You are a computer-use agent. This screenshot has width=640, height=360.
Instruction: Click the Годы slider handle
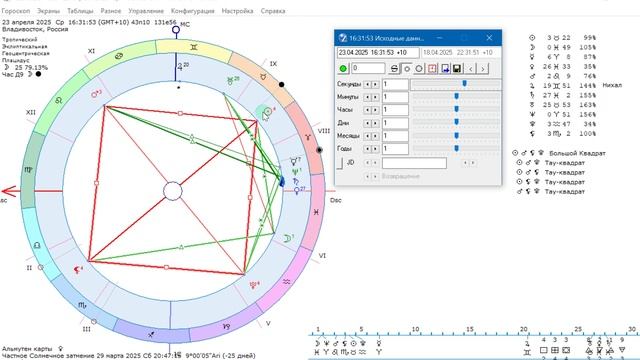(x=457, y=148)
